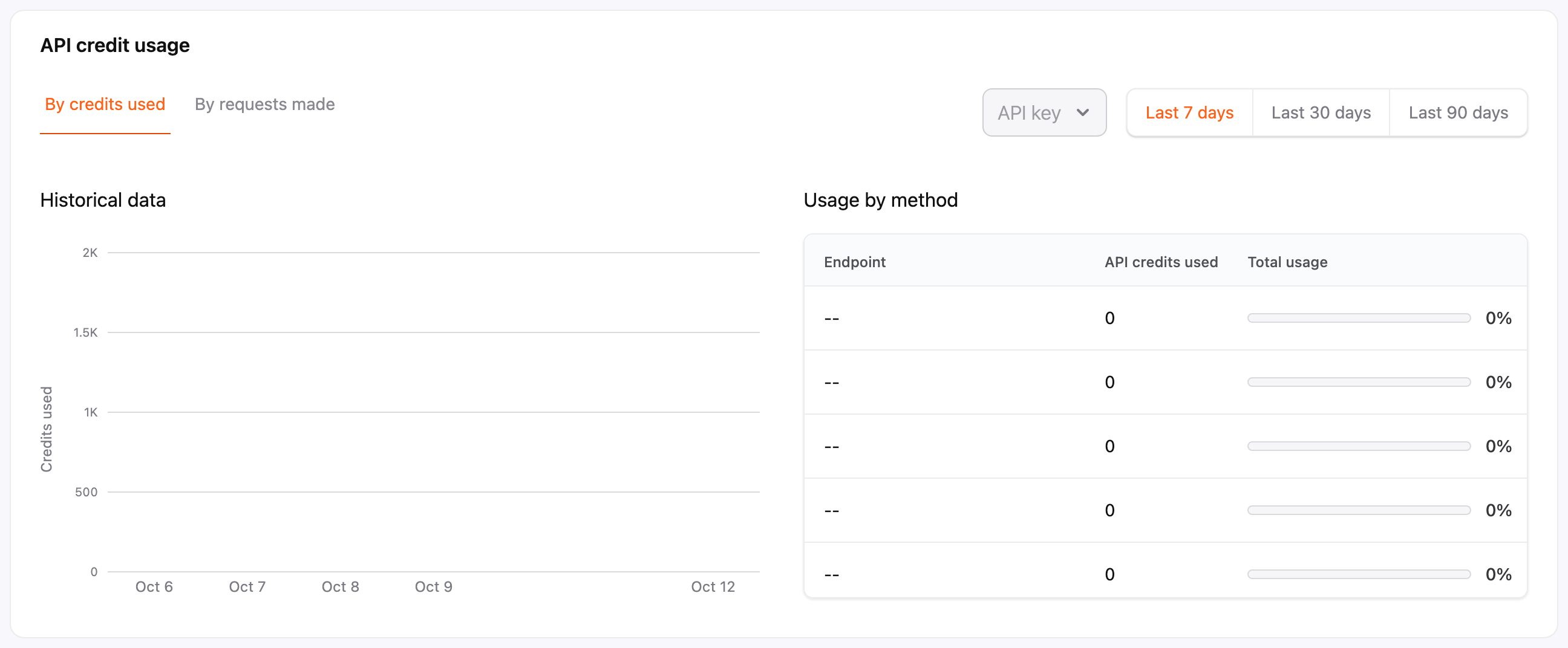Click the 1.5K y-axis label
Image resolution: width=1568 pixels, height=648 pixels.
[85, 332]
